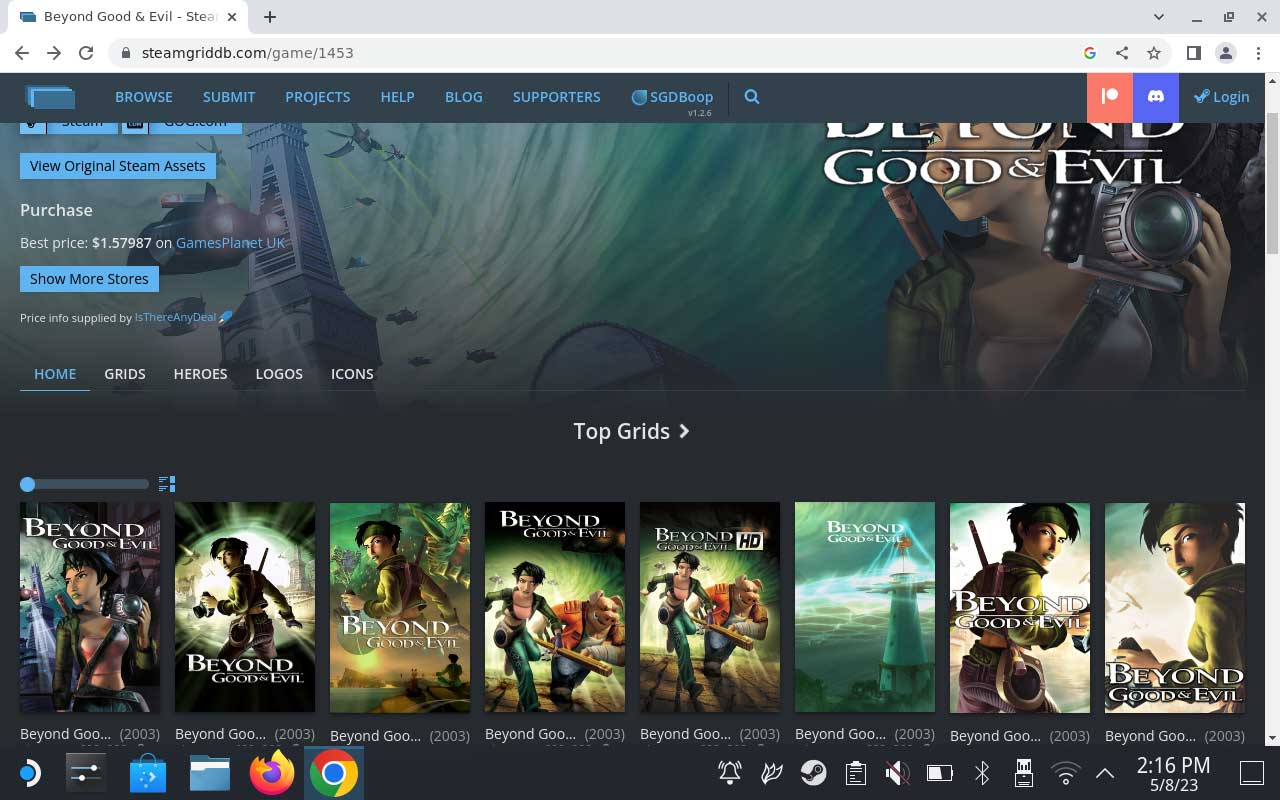Open the site search magnifier icon
1280x800 pixels.
click(x=752, y=97)
